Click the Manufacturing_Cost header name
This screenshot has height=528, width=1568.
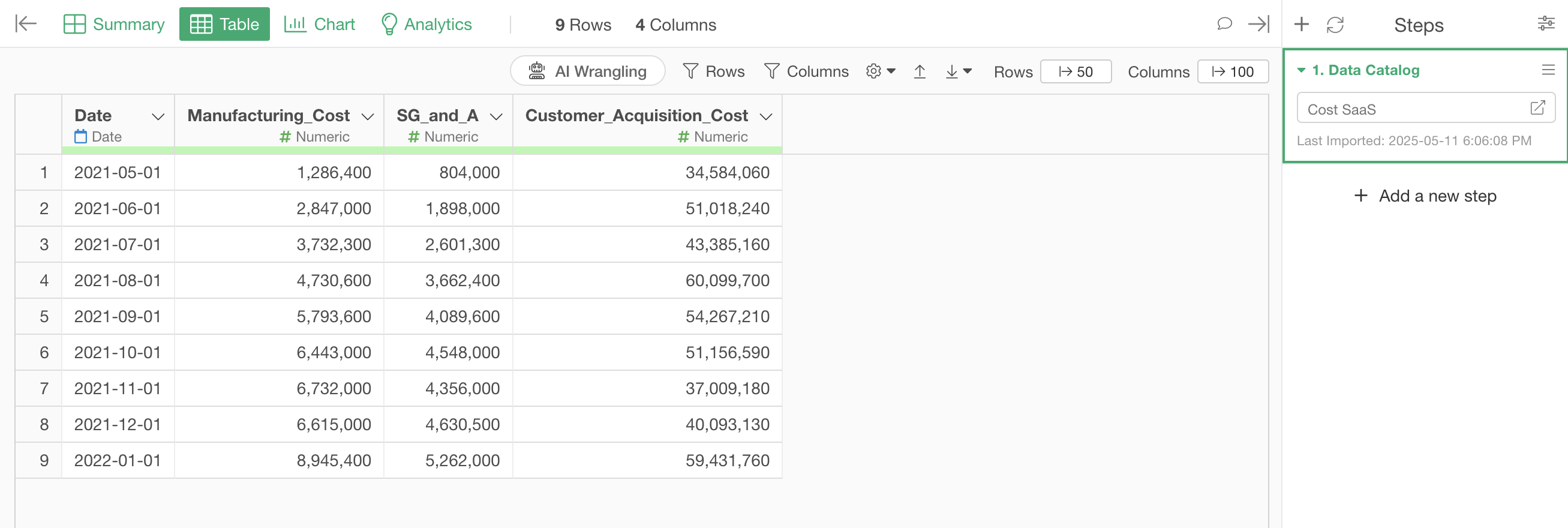click(x=269, y=115)
